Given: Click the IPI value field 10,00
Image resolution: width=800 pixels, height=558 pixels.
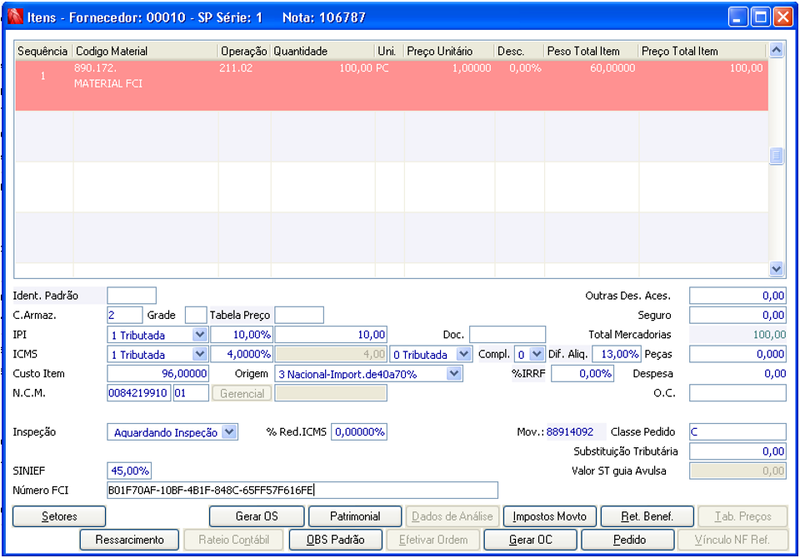Looking at the screenshot, I should 331,335.
